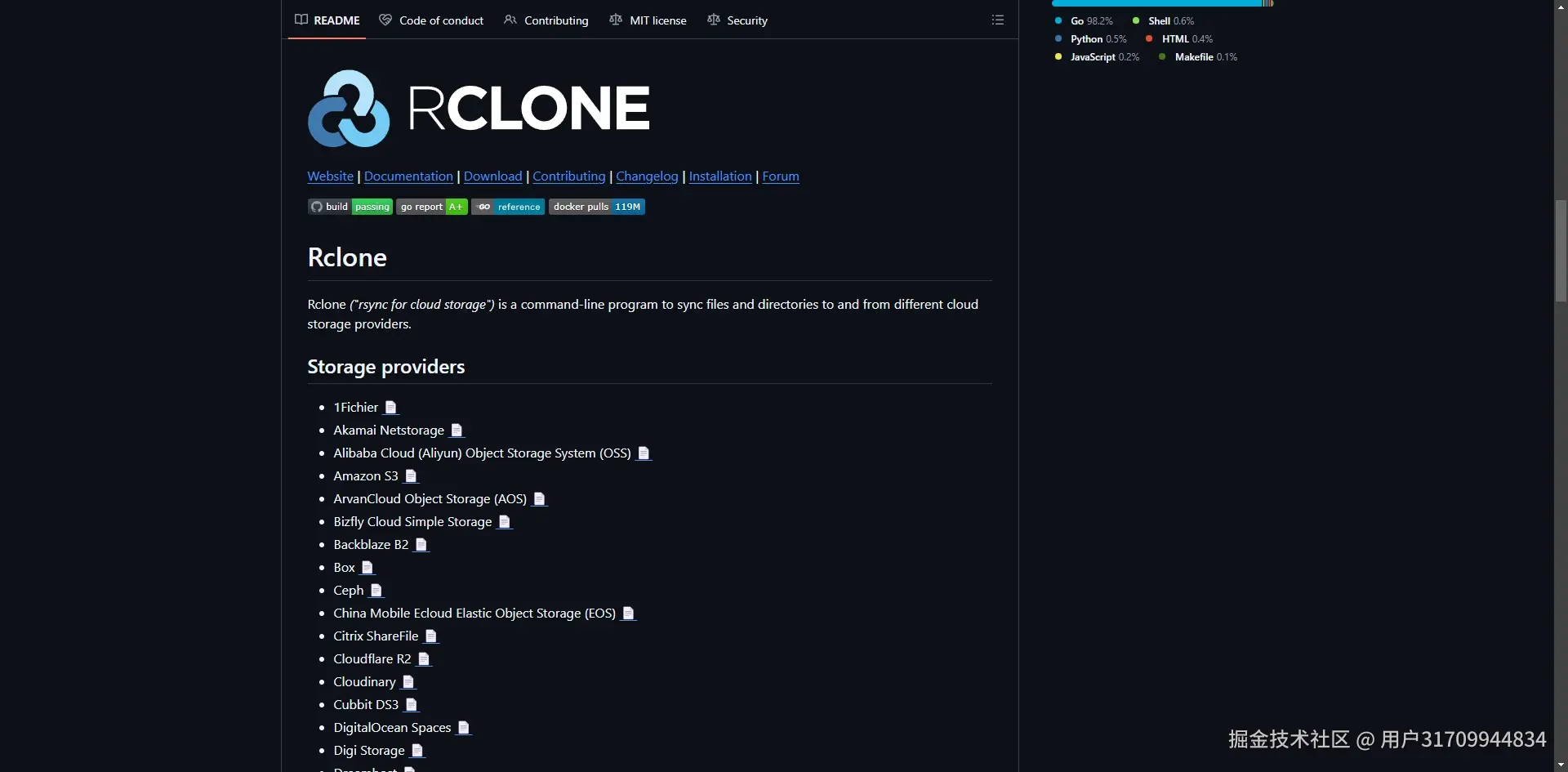The width and height of the screenshot is (1568, 772).
Task: Click the "Ceph" list item text
Action: 349,591
